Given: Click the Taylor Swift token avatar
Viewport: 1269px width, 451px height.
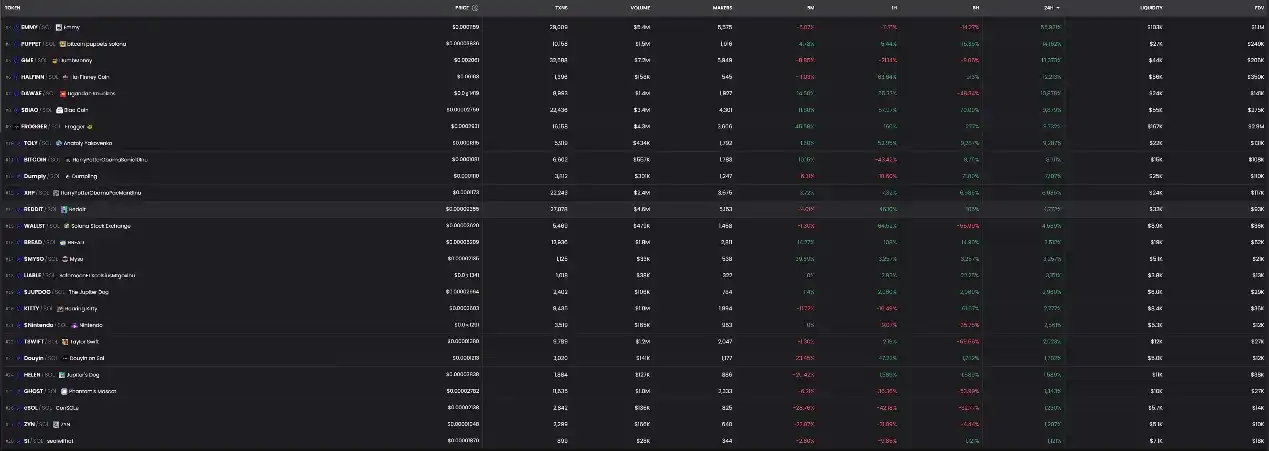Looking at the screenshot, I should click(62, 341).
